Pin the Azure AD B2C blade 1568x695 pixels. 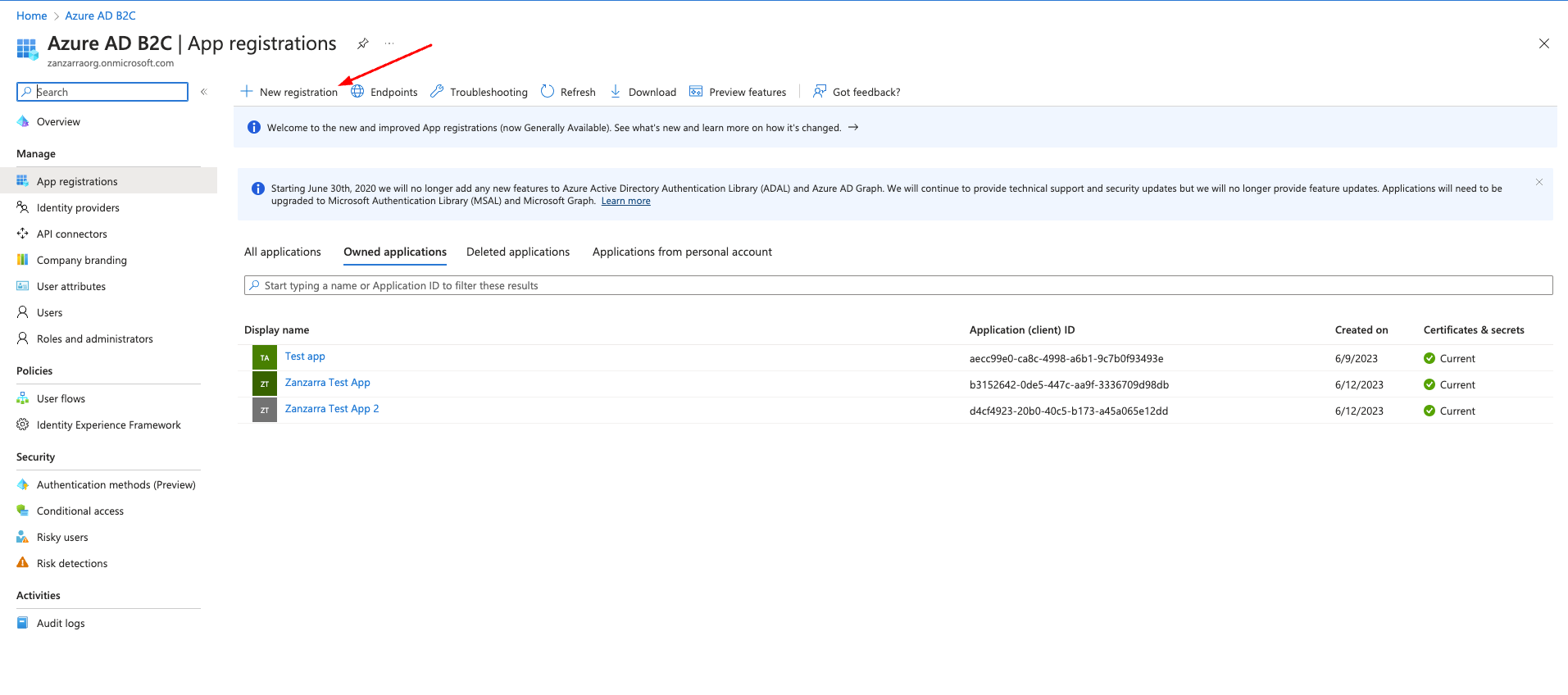coord(363,43)
